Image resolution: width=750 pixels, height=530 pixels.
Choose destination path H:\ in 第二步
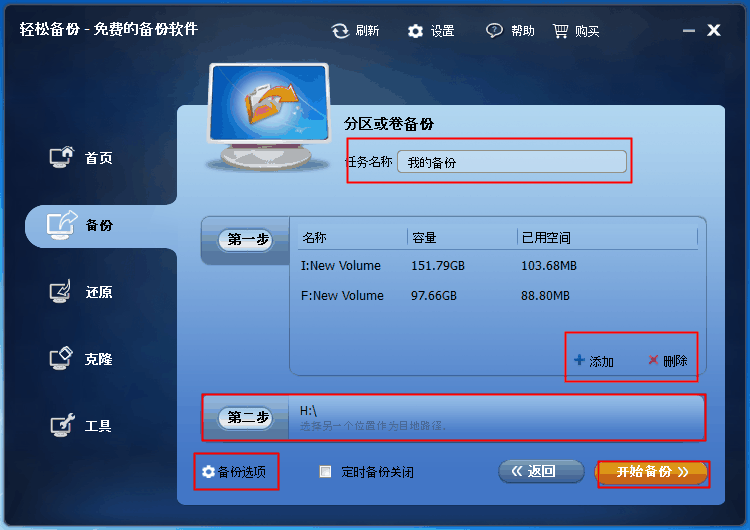tap(496, 417)
